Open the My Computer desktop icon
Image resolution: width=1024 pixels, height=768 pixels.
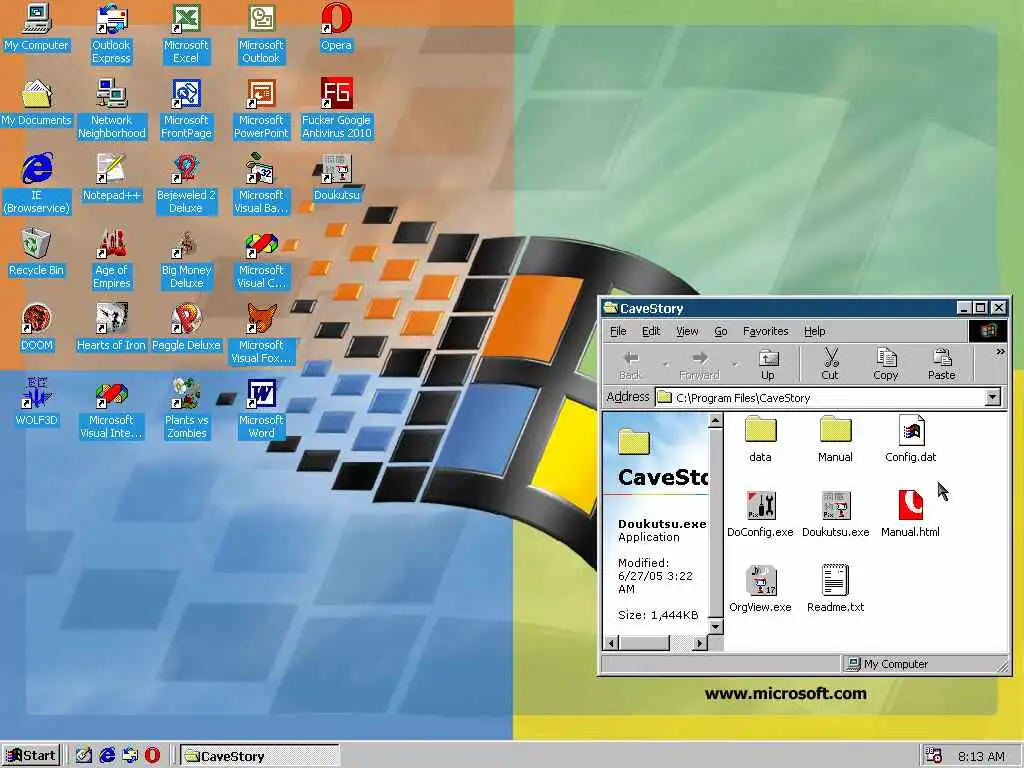point(37,27)
